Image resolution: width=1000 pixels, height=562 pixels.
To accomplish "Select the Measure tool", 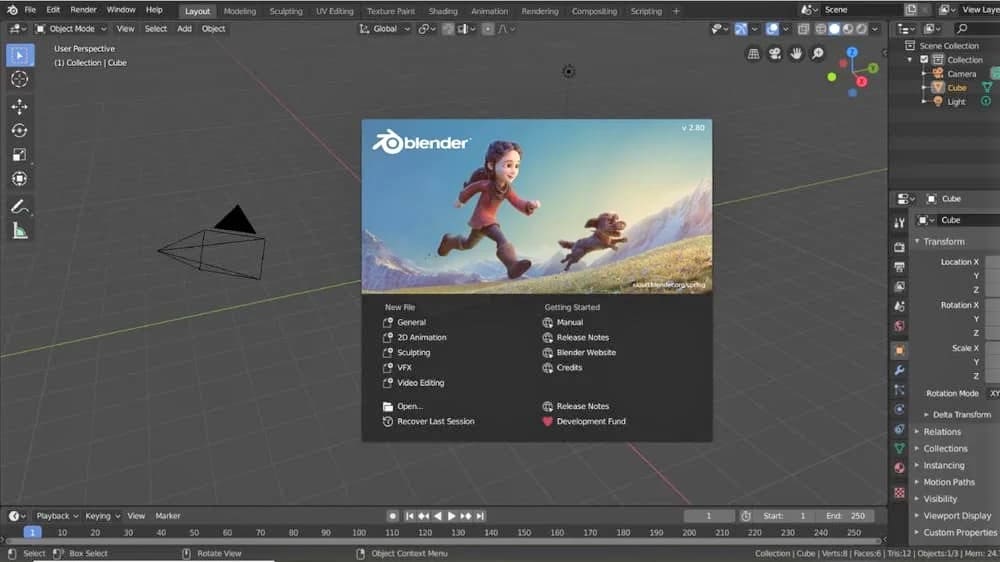I will point(20,231).
